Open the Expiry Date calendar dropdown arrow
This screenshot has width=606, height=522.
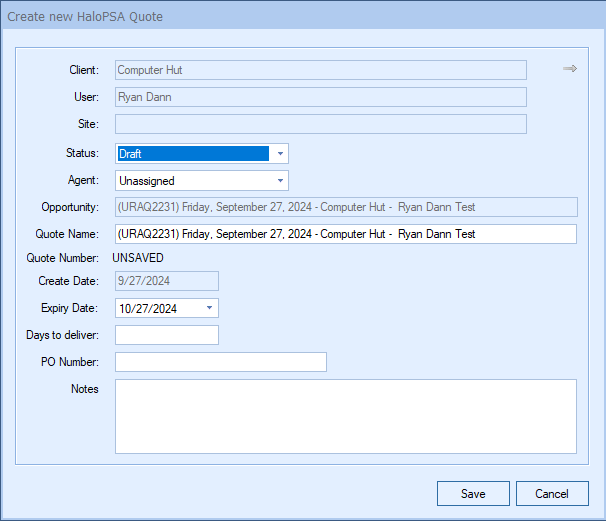210,308
